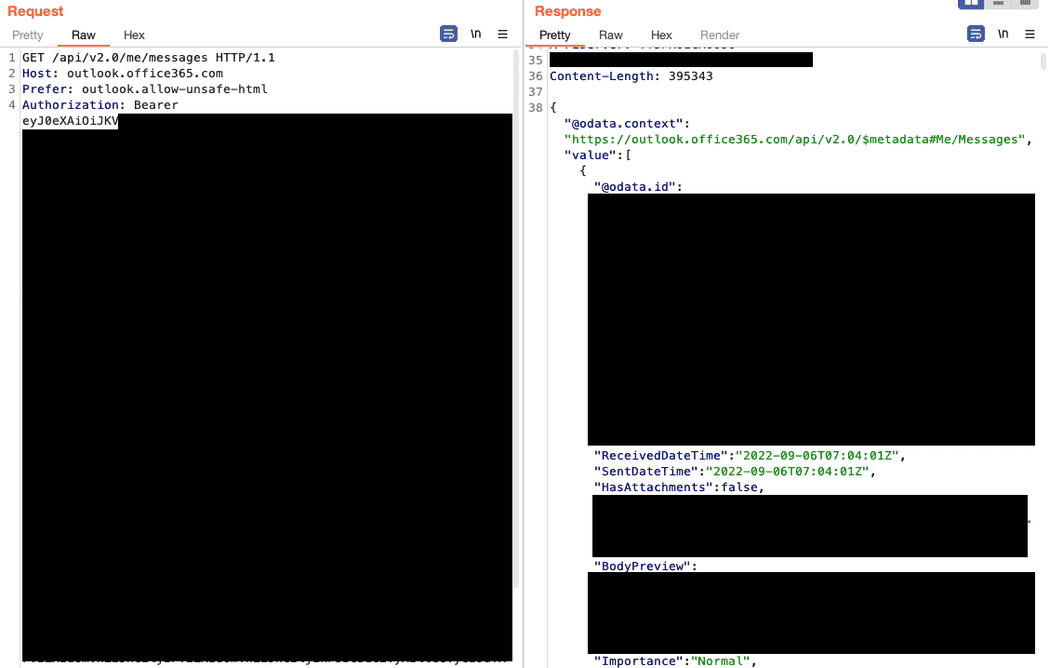Click the 'Response' panel heading
The height and width of the screenshot is (668, 1050).
pos(567,11)
